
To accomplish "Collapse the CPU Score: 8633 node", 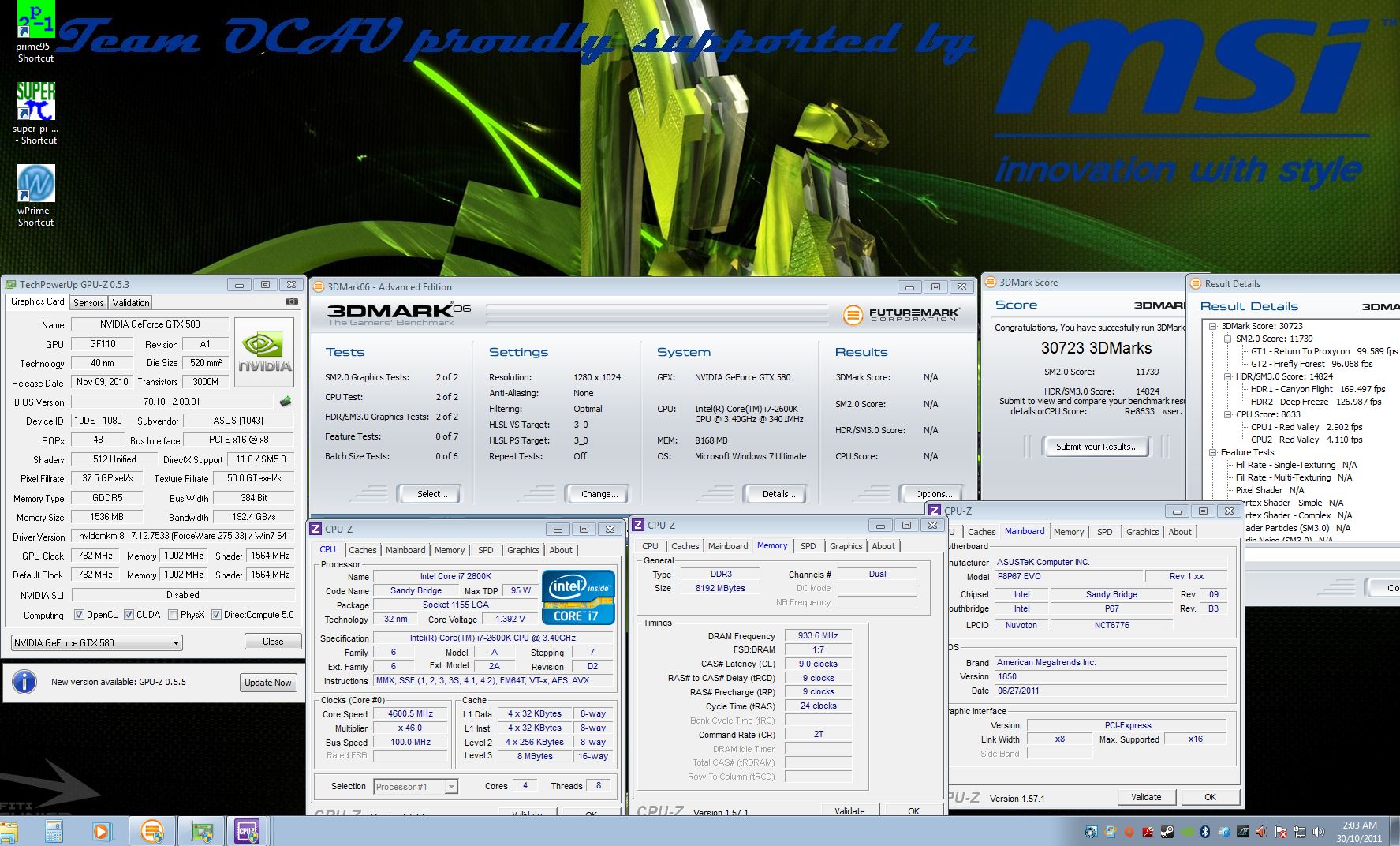I will 1228,414.
